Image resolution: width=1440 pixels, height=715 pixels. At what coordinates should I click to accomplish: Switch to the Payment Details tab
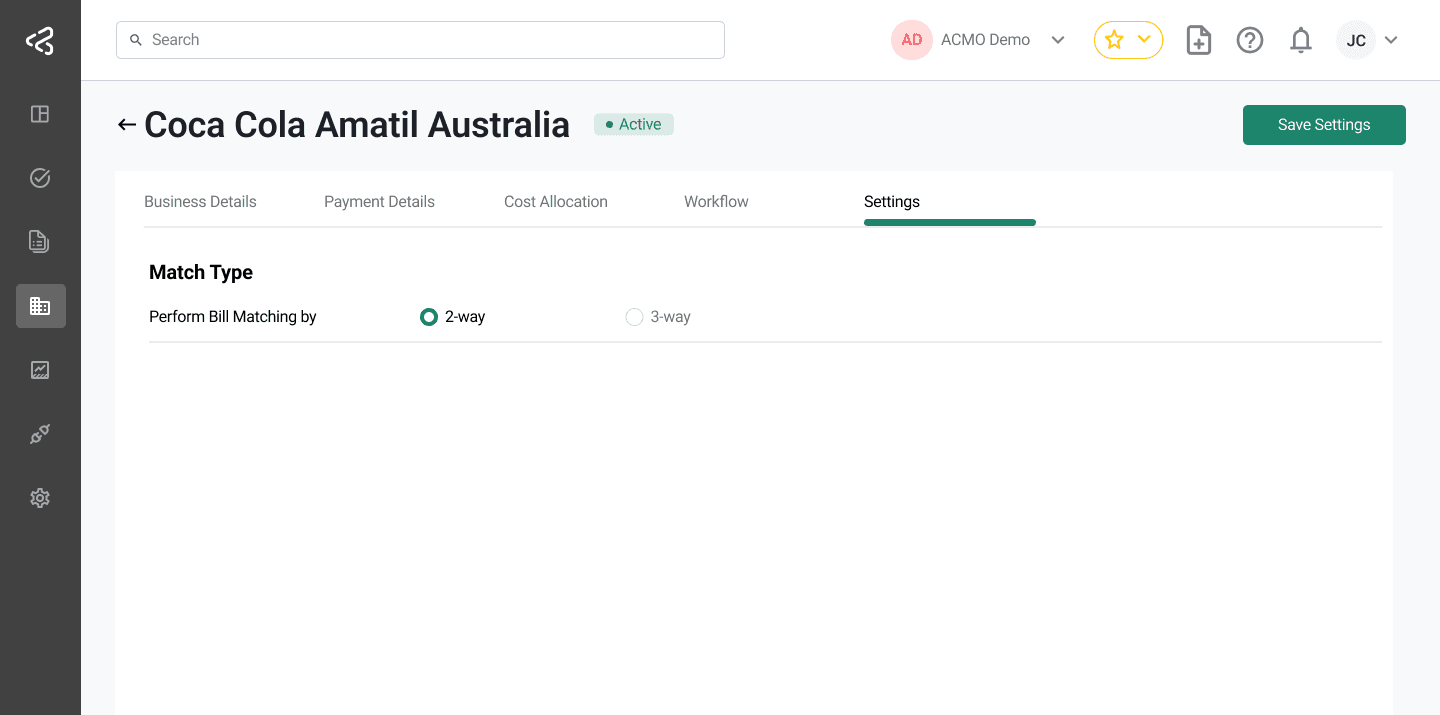pos(379,202)
